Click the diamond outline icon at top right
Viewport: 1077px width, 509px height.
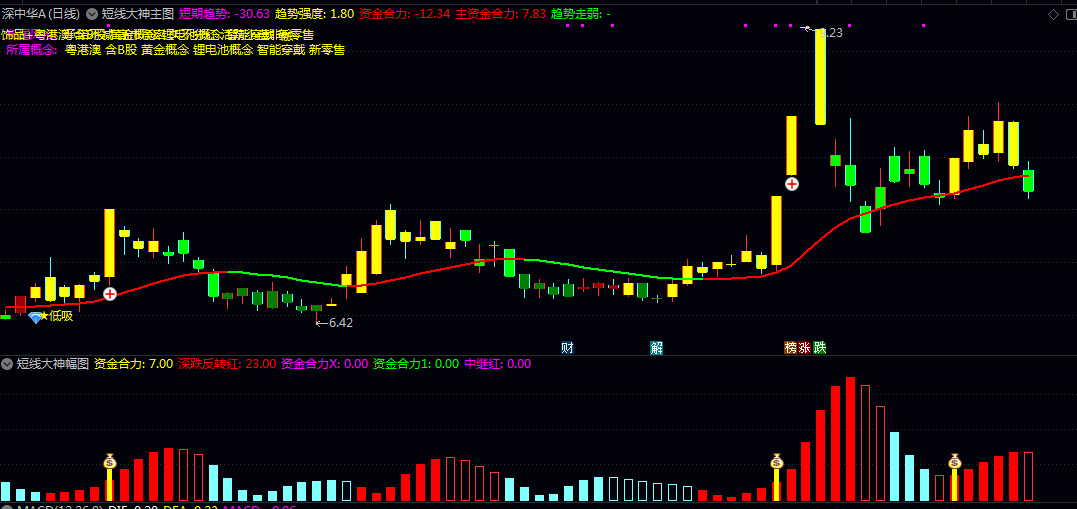click(1053, 14)
